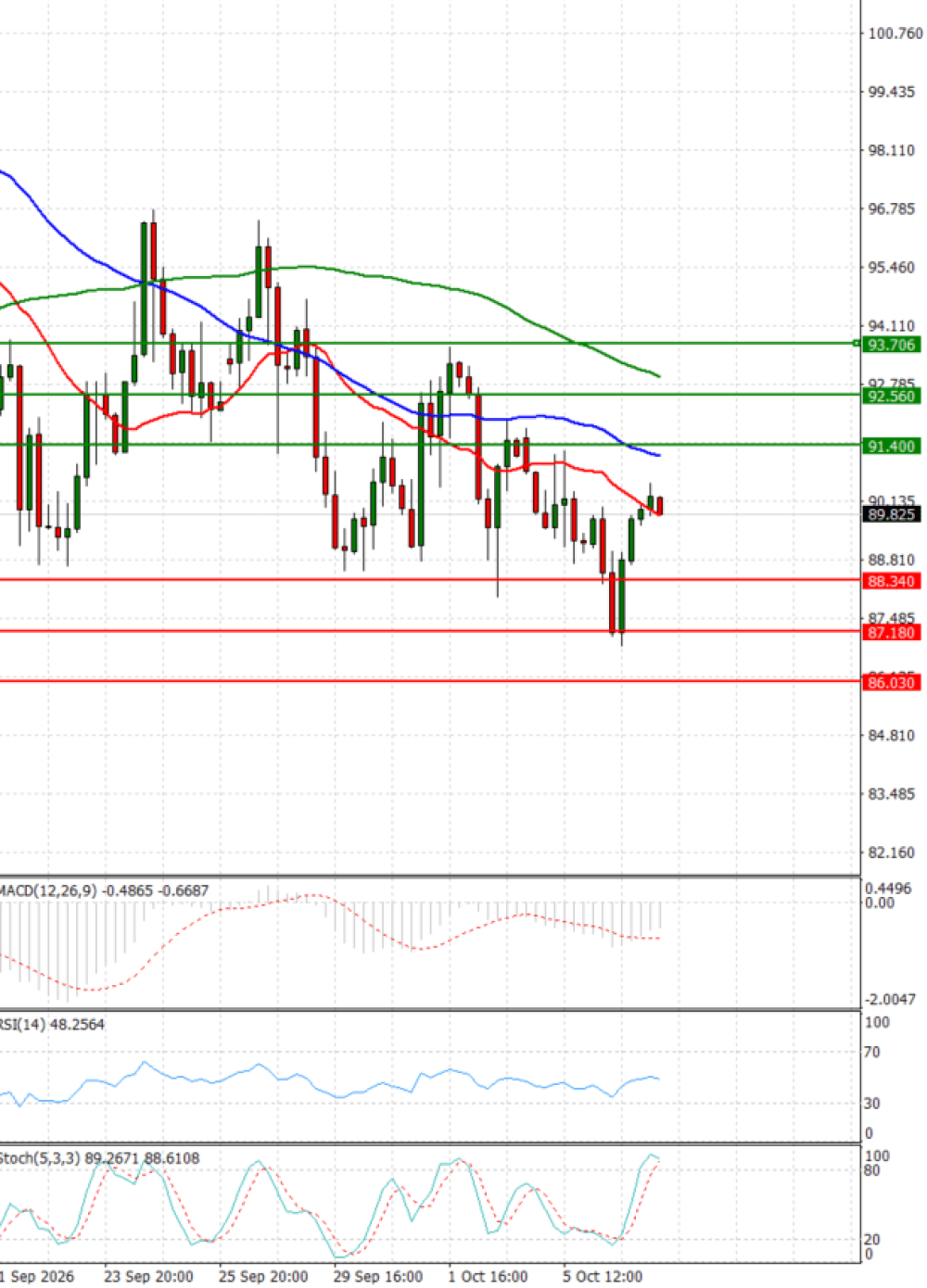The height and width of the screenshot is (1288, 927).
Task: Click the 88.340 red support label
Action: pyautogui.click(x=891, y=581)
